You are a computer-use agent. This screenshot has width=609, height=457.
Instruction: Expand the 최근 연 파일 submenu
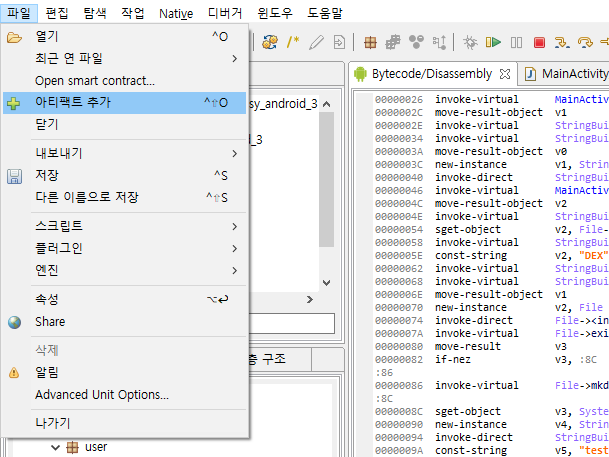click(x=124, y=59)
